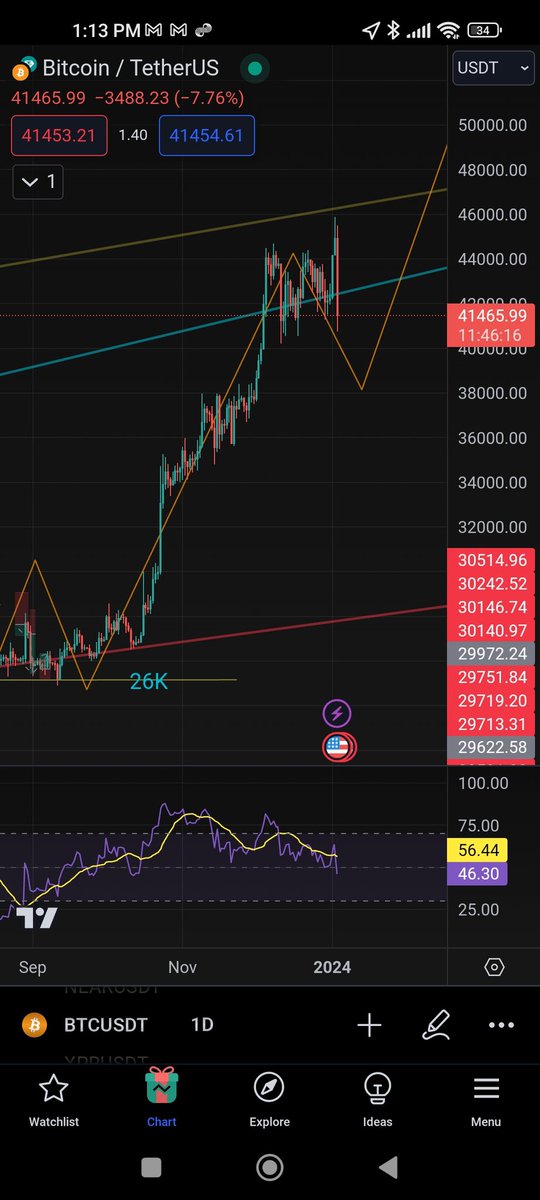Viewport: 540px width, 1200px height.
Task: Switch to the Ideas tab
Action: coord(377,1099)
